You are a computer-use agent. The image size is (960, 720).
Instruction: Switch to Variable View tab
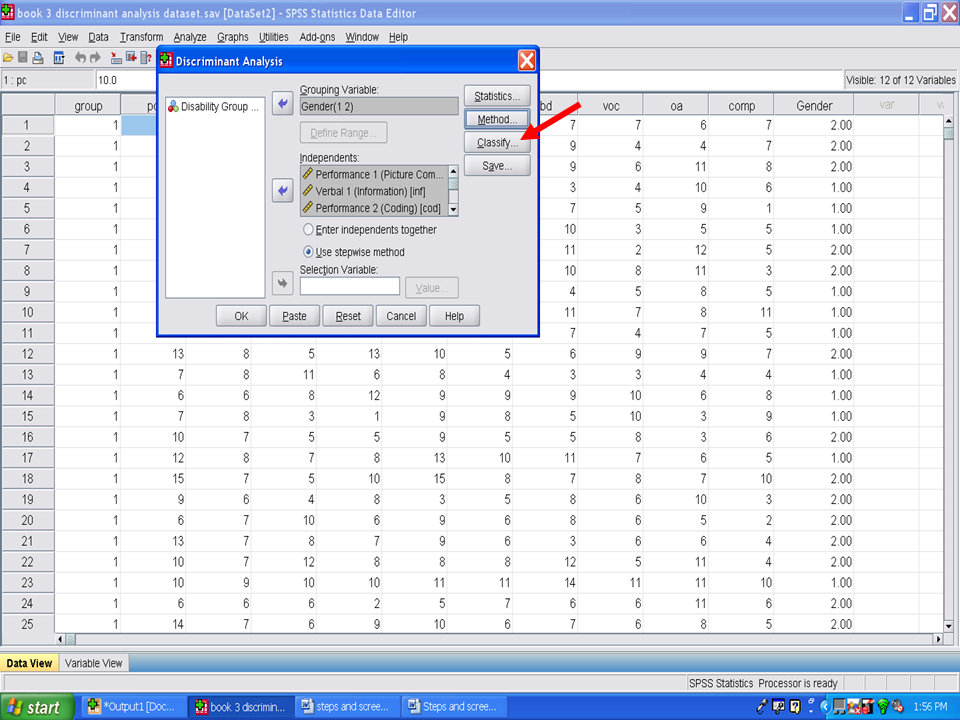click(94, 663)
